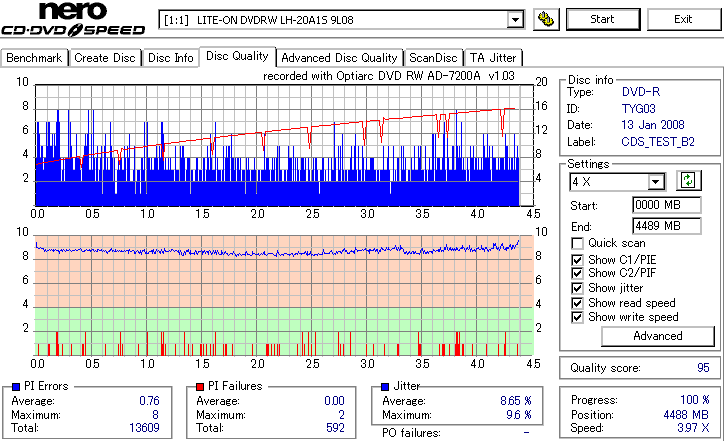Click the PI Errors graph area

[x=284, y=145]
